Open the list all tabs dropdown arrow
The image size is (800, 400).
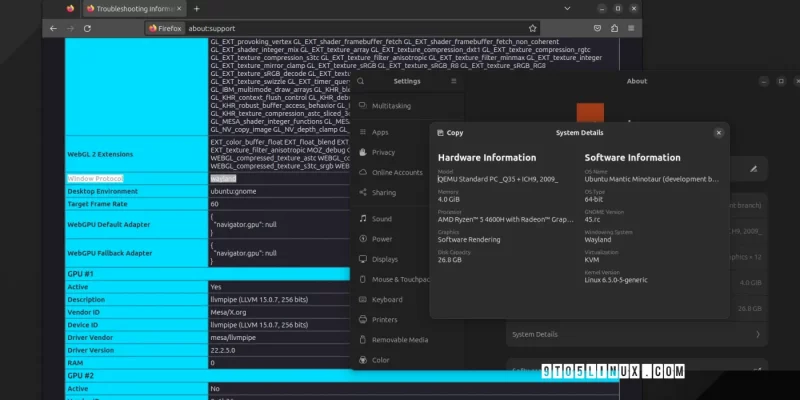(x=567, y=9)
